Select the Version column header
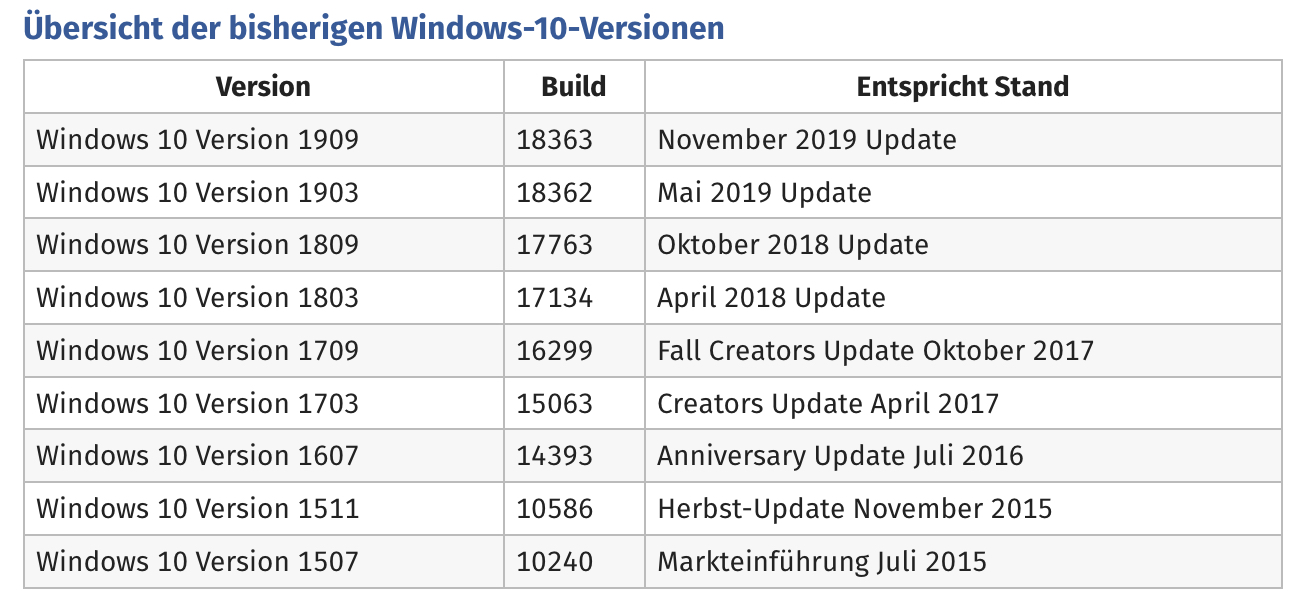Image resolution: width=1302 pixels, height=598 pixels. 264,86
